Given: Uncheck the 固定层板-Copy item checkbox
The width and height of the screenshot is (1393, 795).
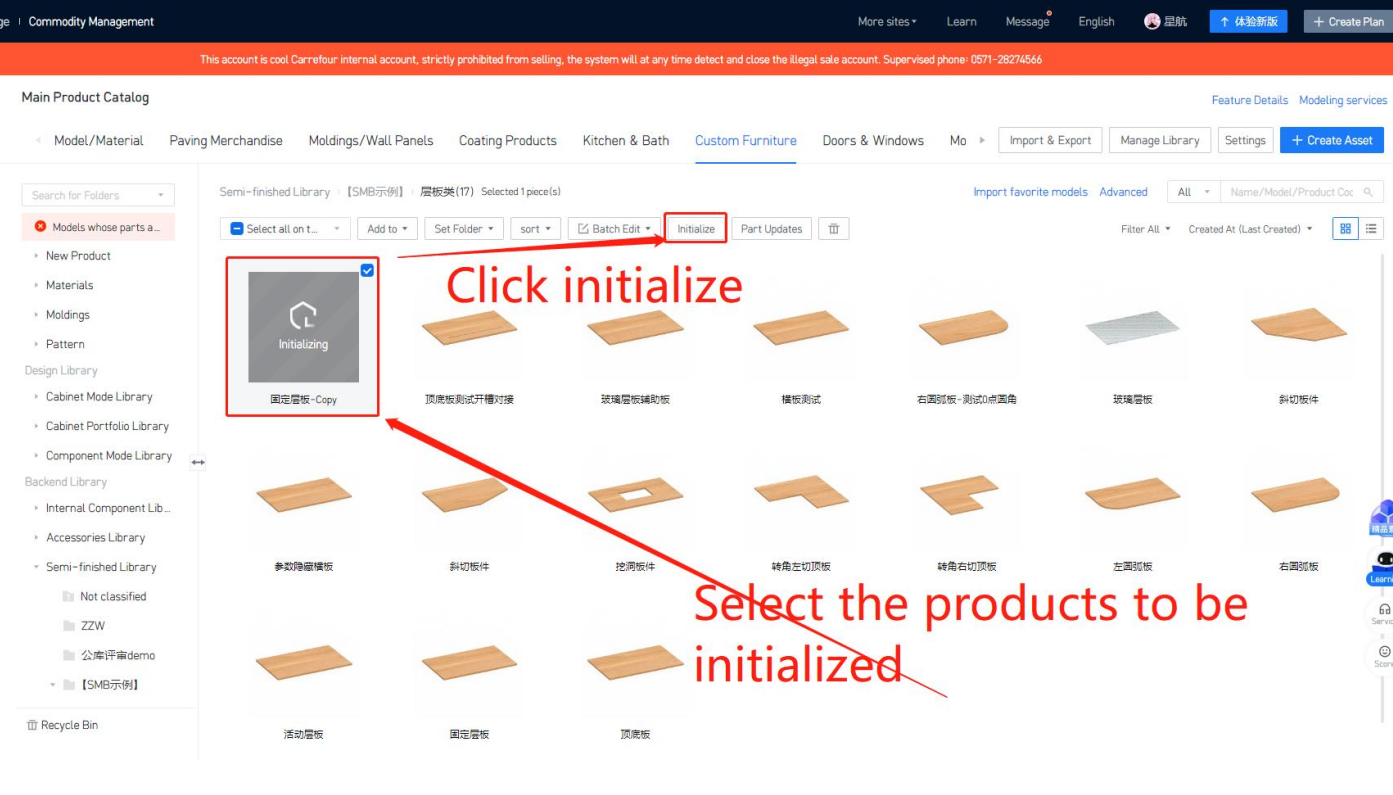Looking at the screenshot, I should pos(367,270).
